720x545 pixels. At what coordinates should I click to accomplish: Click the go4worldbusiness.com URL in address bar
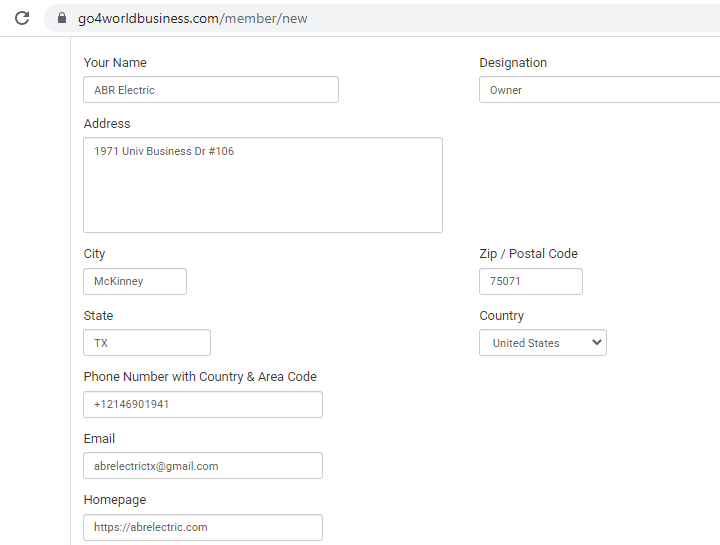point(192,18)
